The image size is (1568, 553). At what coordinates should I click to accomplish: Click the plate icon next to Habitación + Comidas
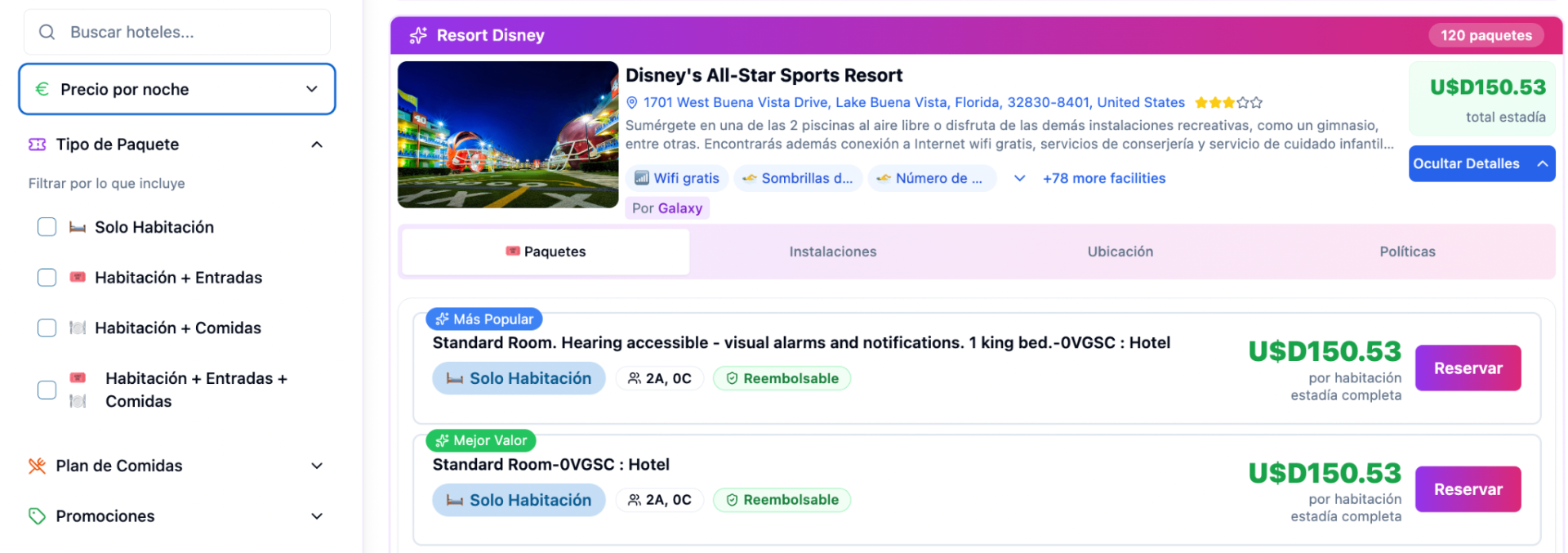pyautogui.click(x=78, y=328)
